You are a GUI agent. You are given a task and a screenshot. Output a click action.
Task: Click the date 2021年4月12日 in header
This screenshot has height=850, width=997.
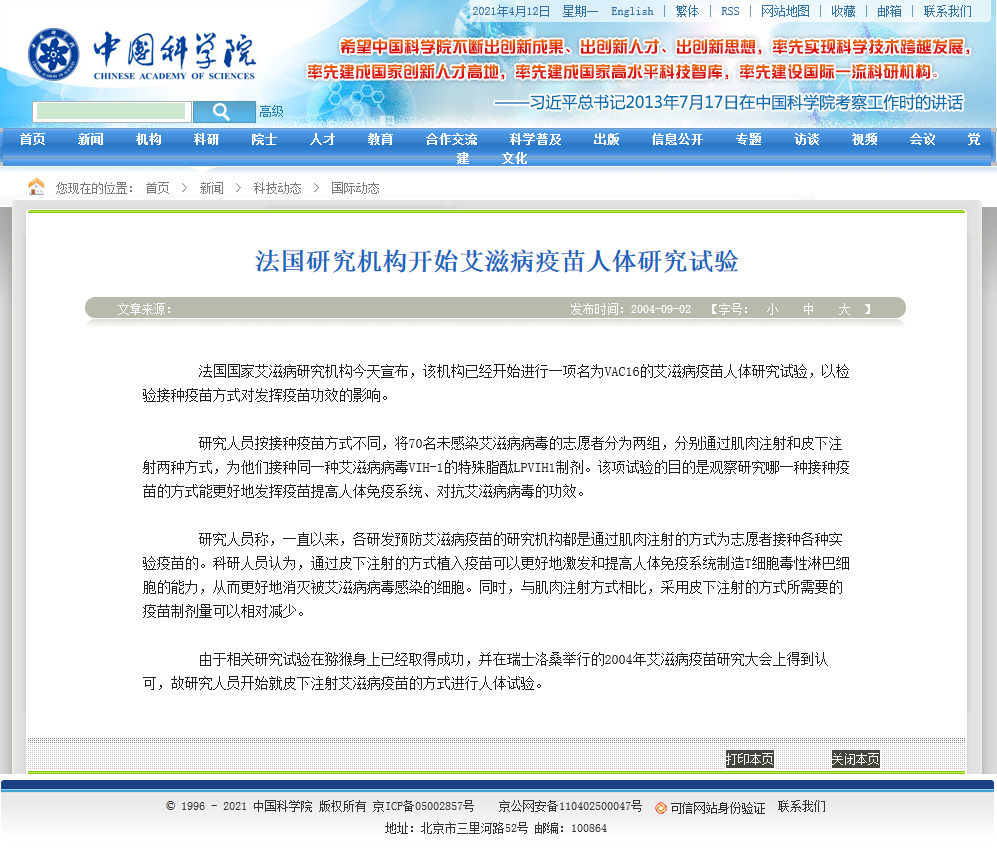coord(511,11)
